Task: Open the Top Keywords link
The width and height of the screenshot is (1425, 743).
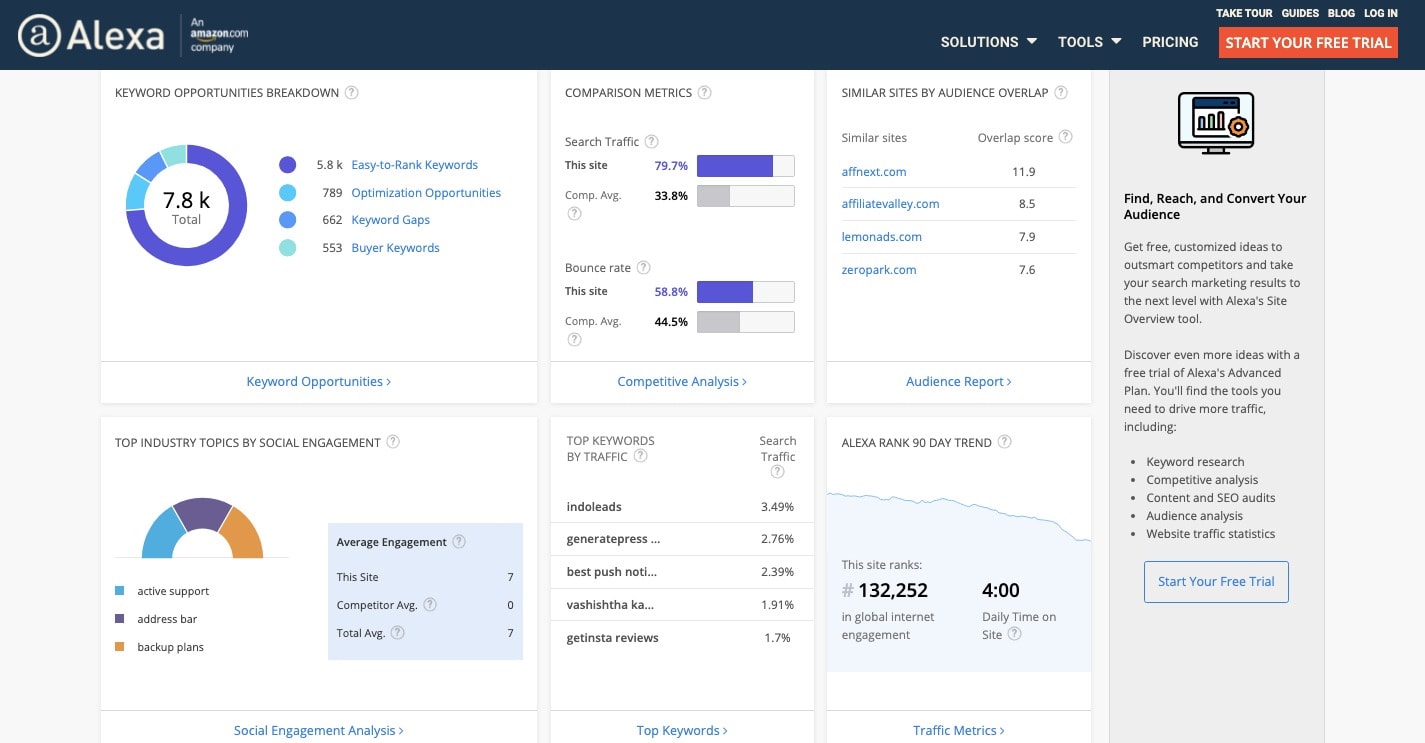Action: [682, 730]
